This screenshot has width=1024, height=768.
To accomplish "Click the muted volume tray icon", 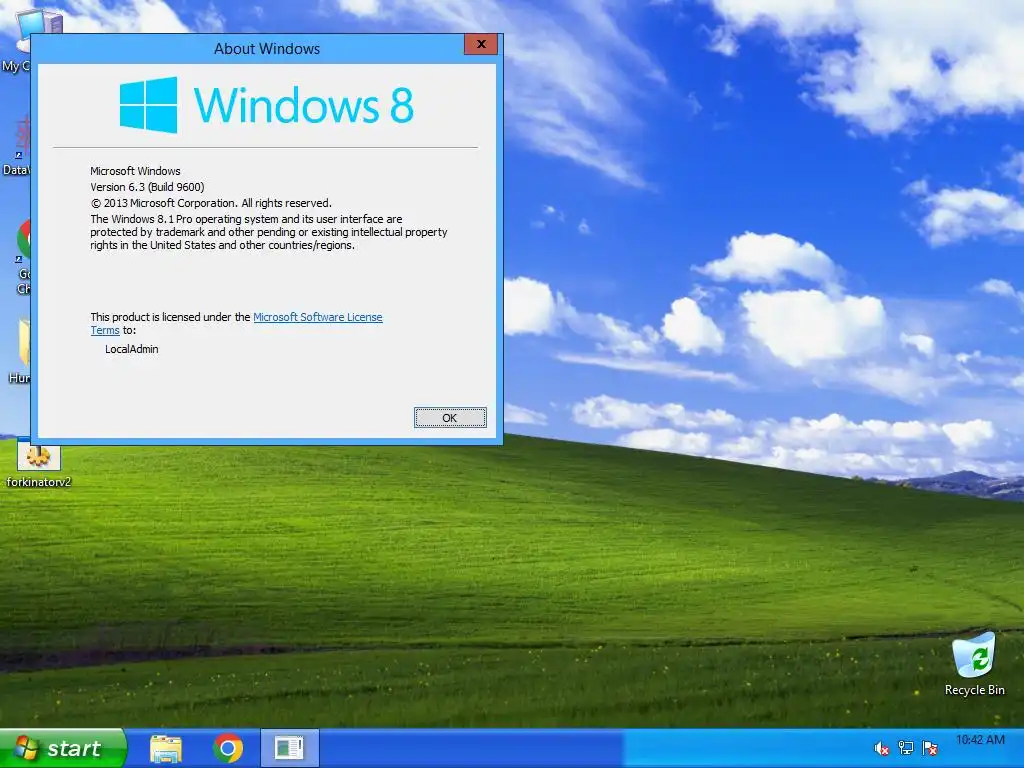I will tap(882, 748).
